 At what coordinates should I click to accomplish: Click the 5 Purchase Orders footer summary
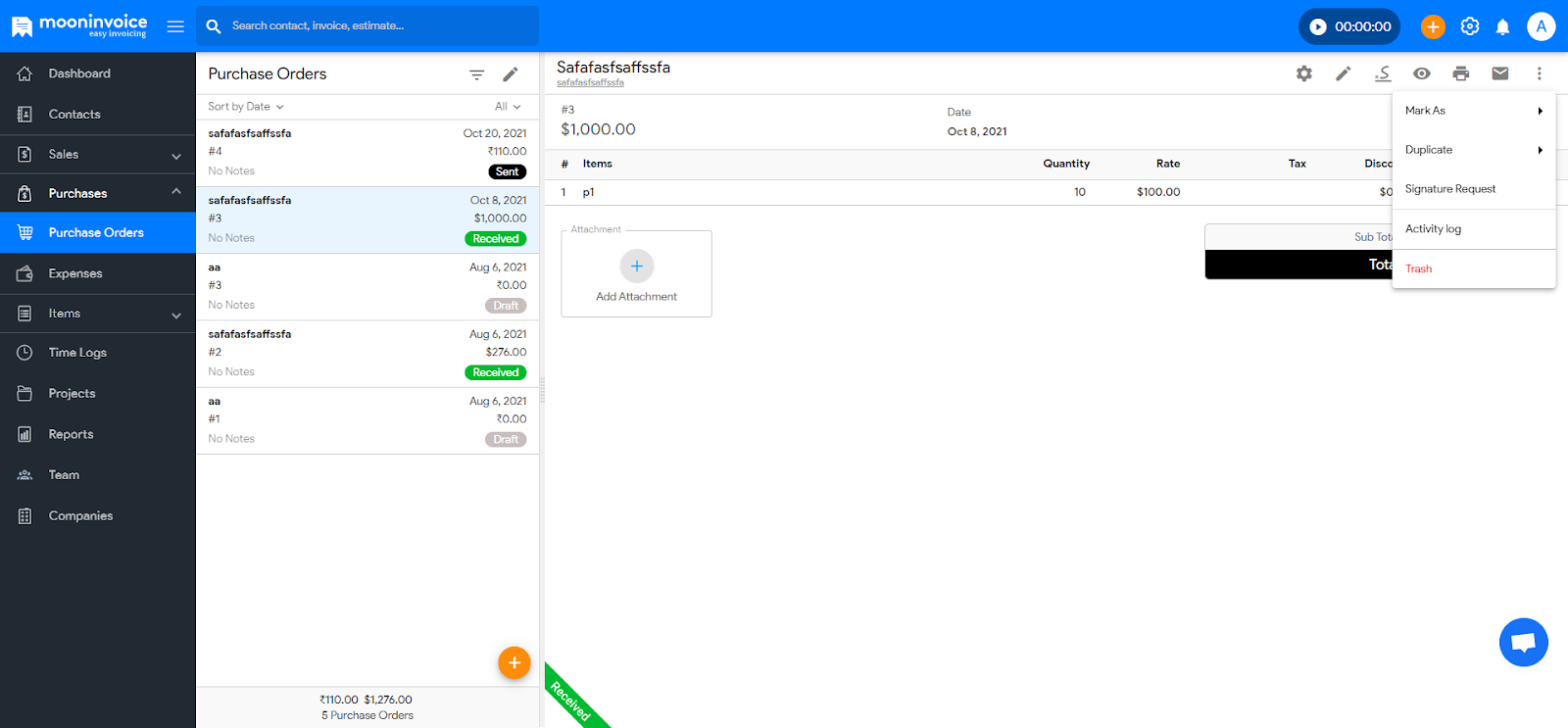[367, 715]
